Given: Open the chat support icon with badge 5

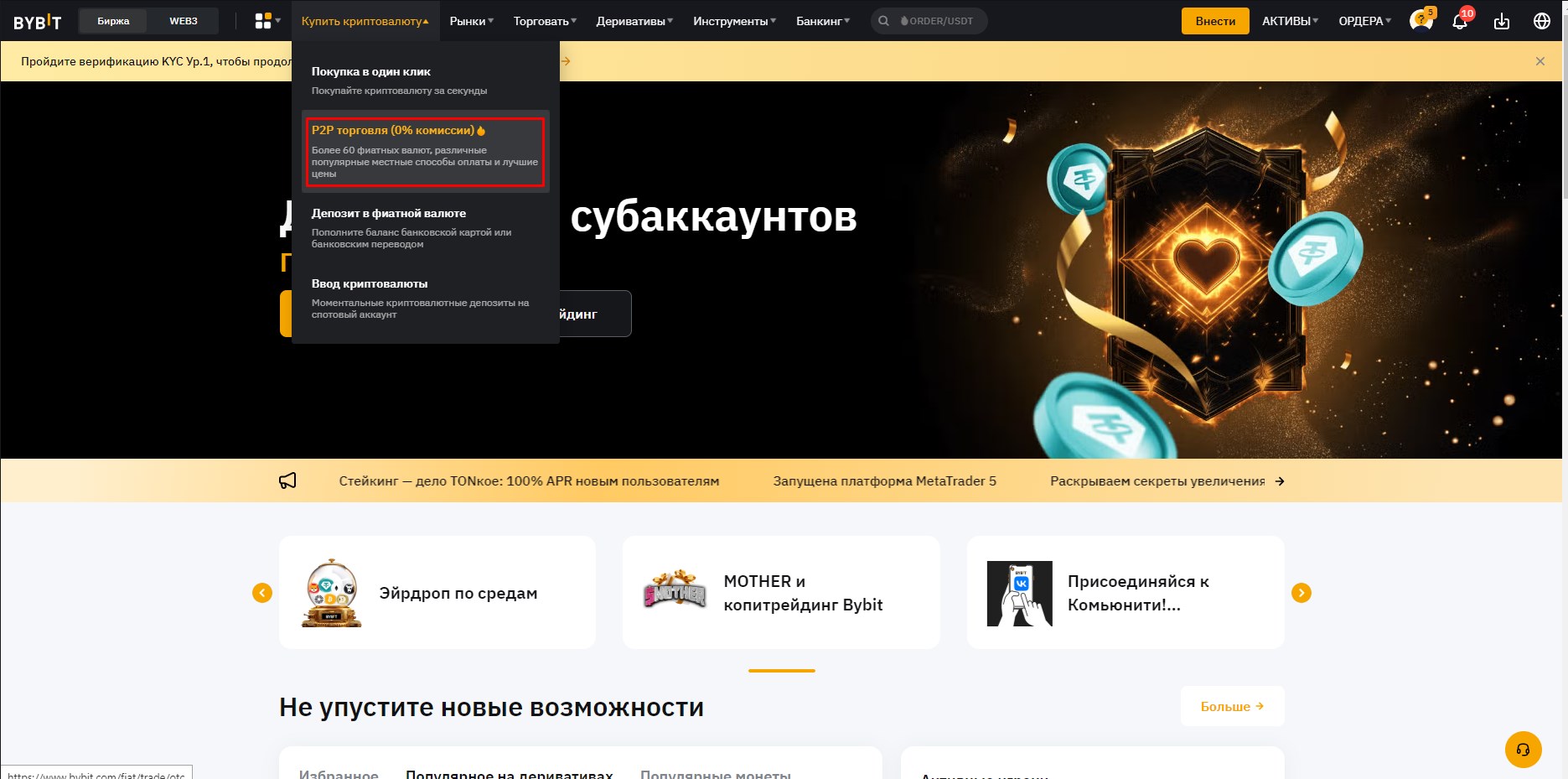Looking at the screenshot, I should [x=1421, y=21].
